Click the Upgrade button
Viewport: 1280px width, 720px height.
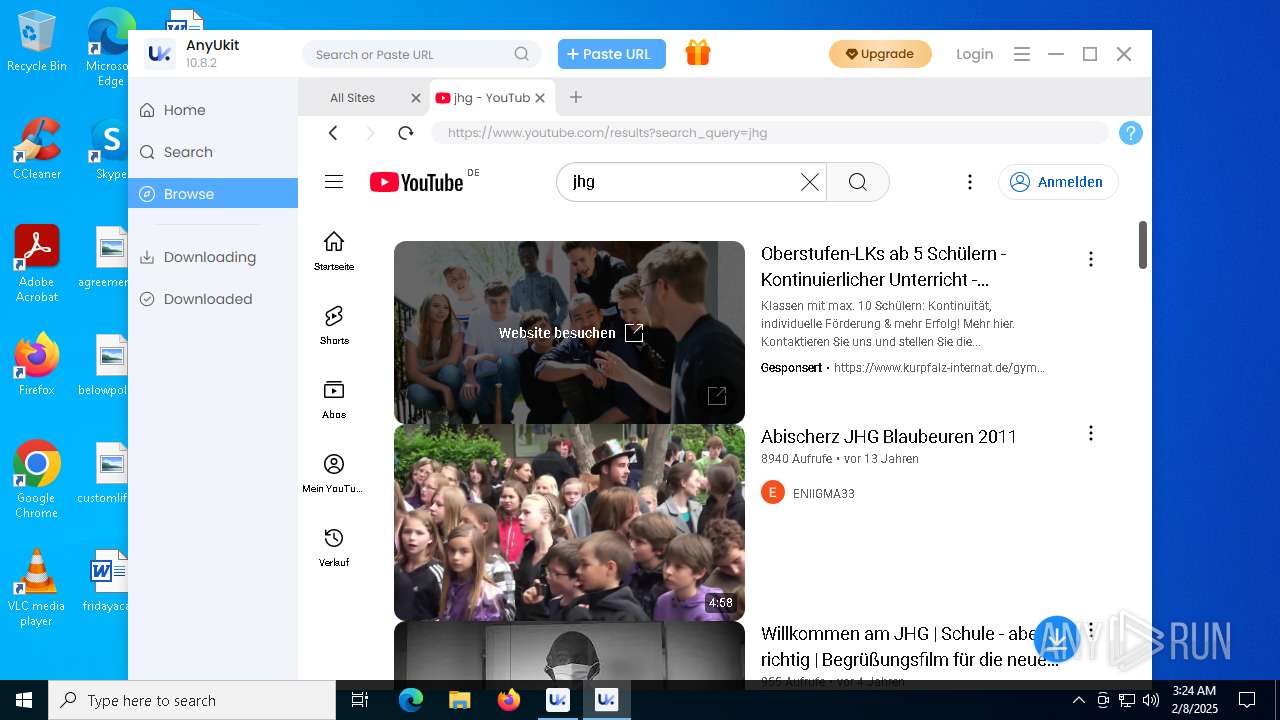pos(880,54)
